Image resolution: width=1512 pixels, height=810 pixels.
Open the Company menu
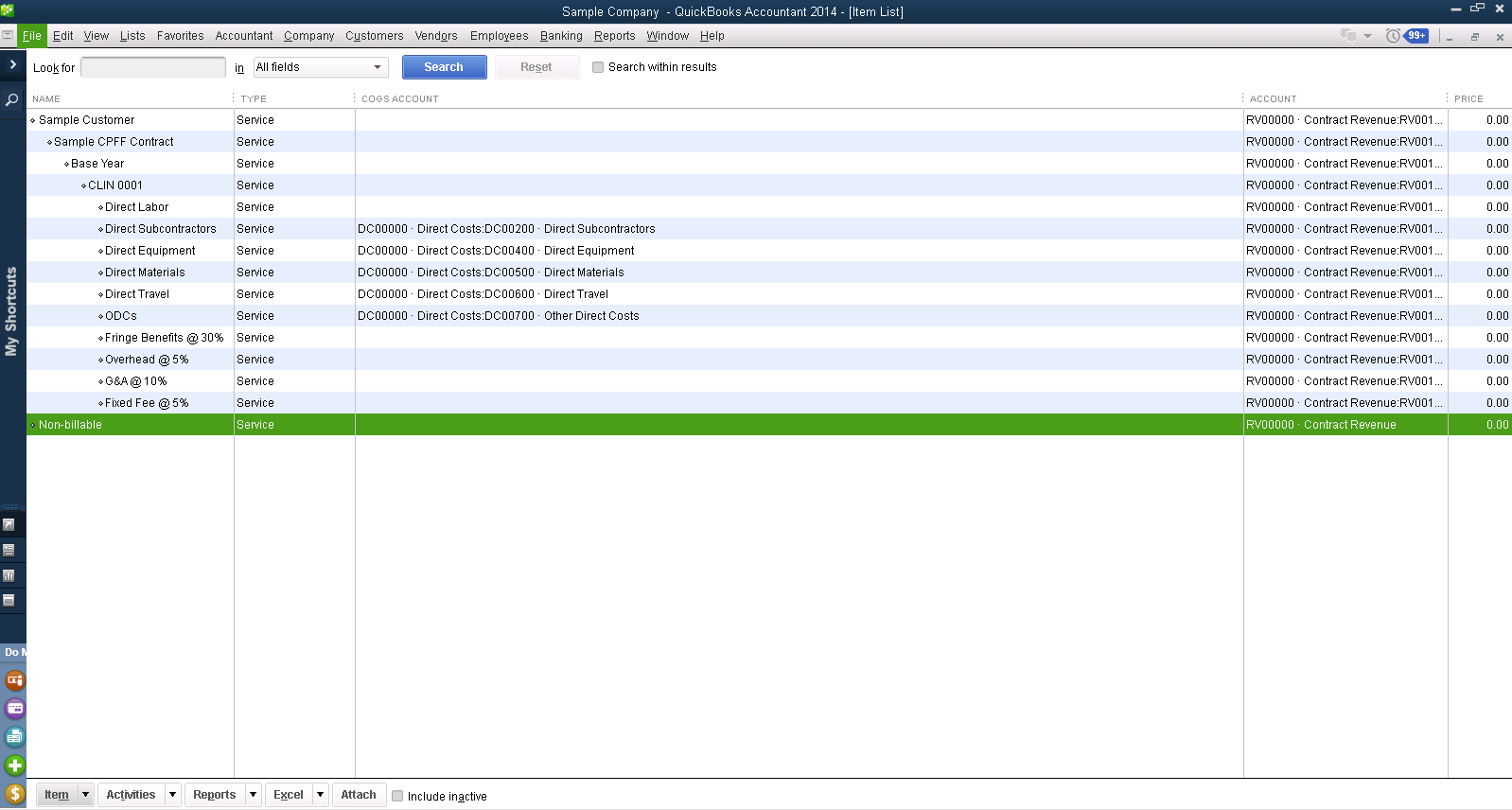point(309,36)
